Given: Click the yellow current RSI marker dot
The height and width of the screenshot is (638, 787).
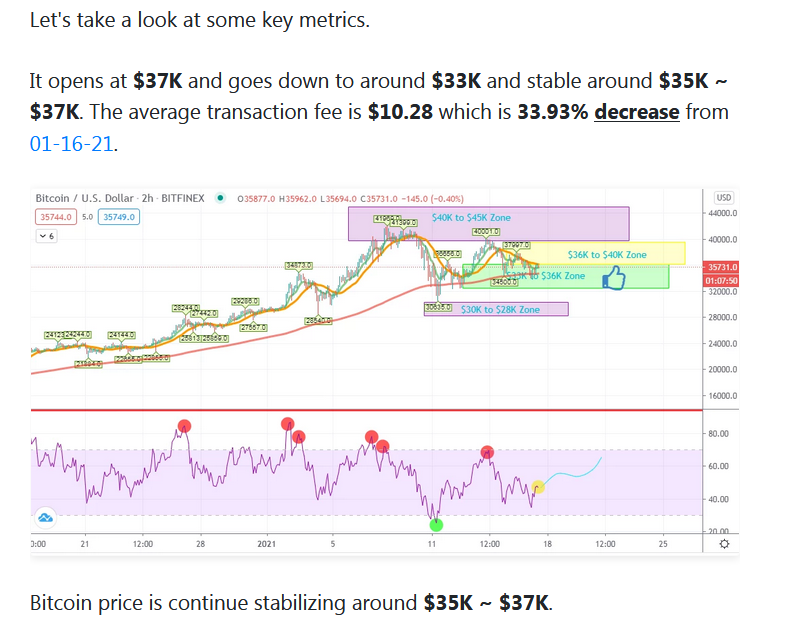Looking at the screenshot, I should pos(538,487).
